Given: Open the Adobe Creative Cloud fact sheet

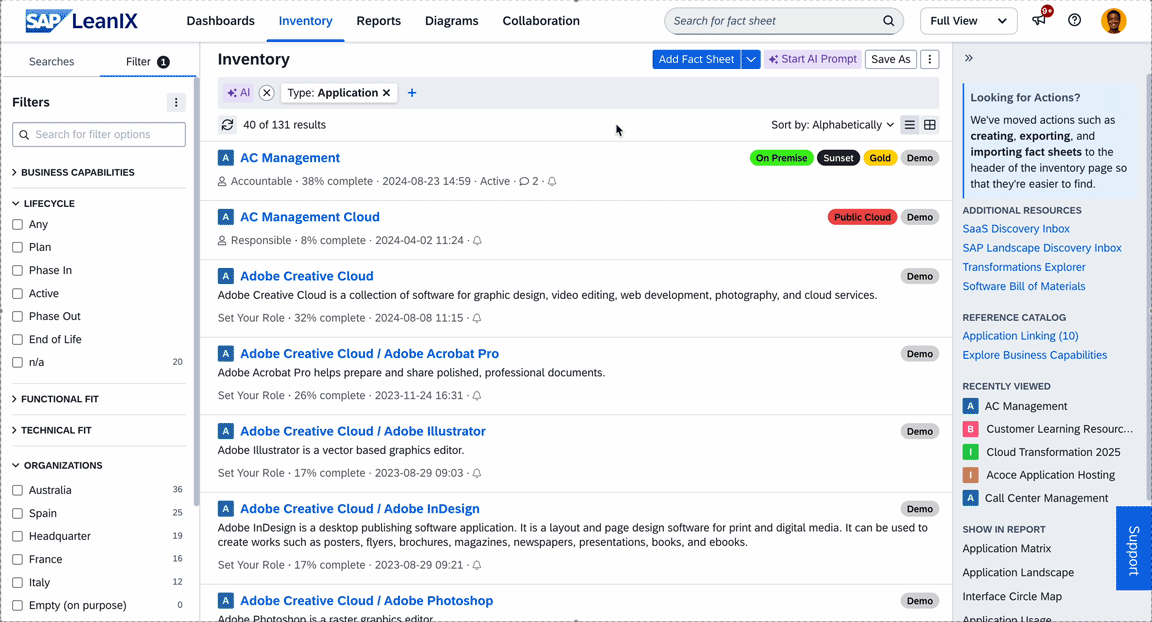Looking at the screenshot, I should 306,276.
